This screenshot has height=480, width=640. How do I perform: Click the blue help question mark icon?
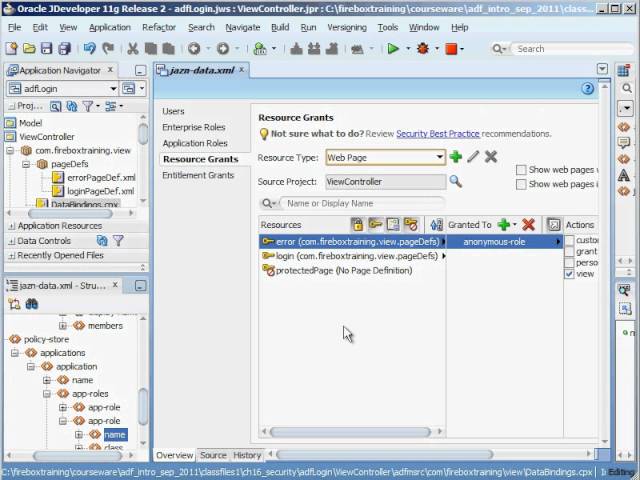click(587, 88)
